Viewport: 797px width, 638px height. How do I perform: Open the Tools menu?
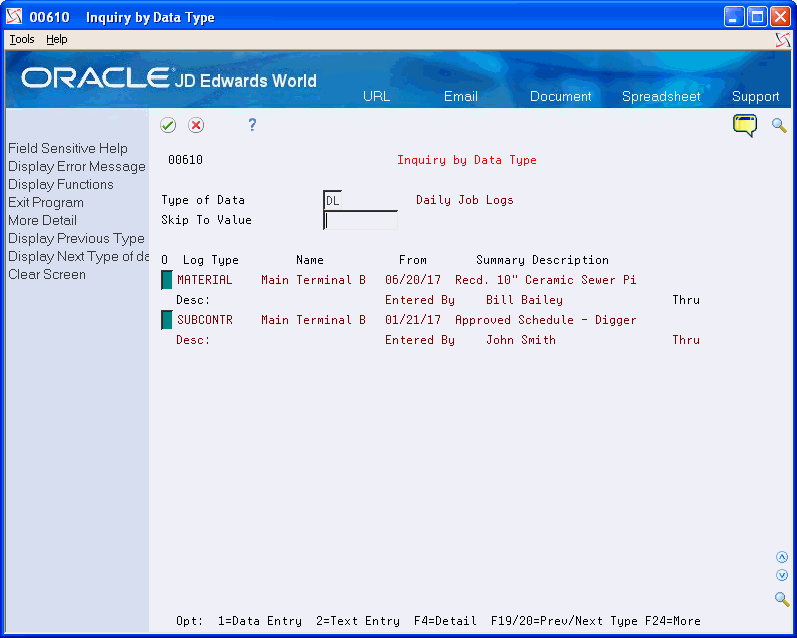pyautogui.click(x=22, y=39)
